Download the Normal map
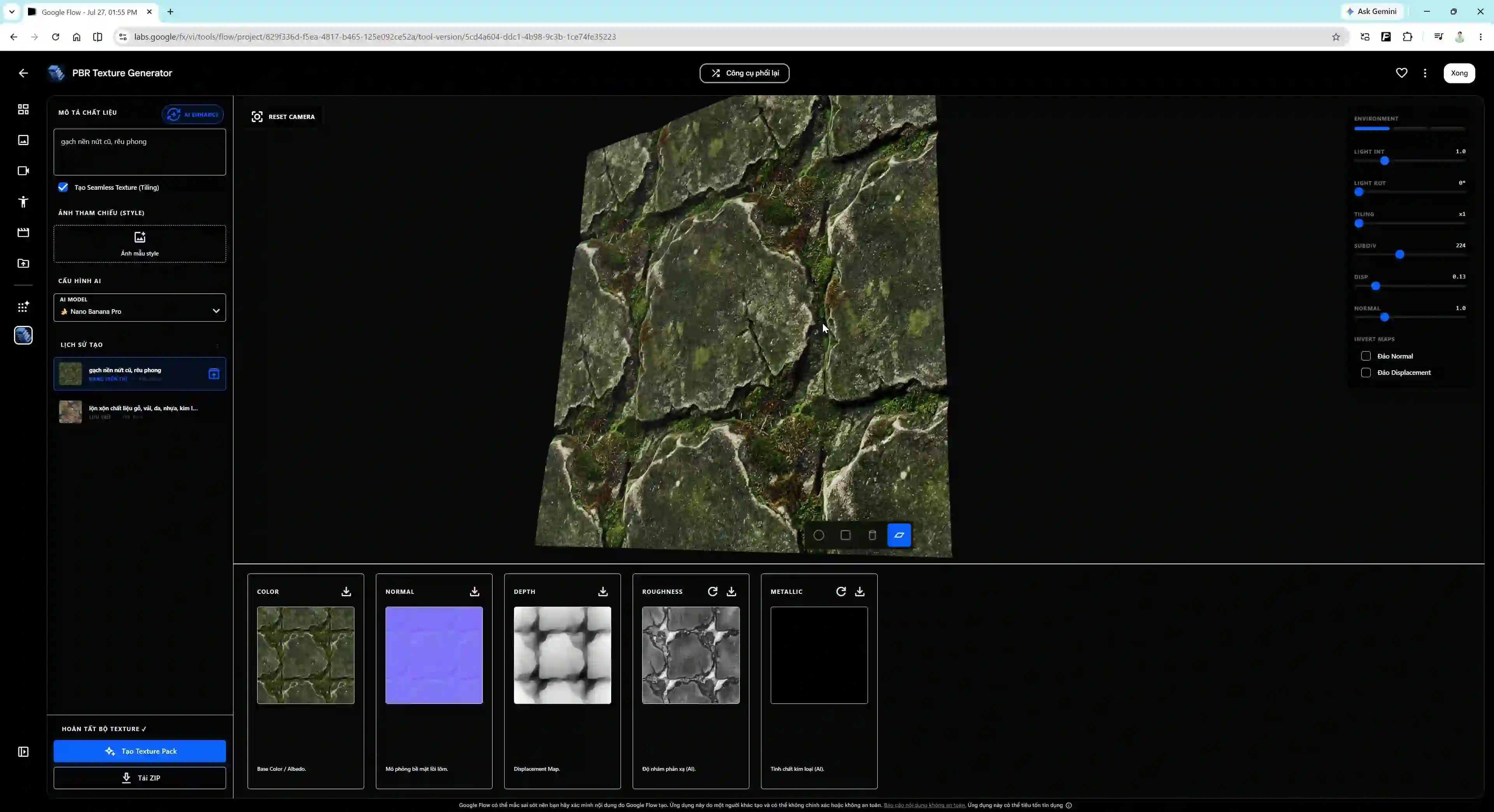This screenshot has height=812, width=1494. click(x=474, y=591)
